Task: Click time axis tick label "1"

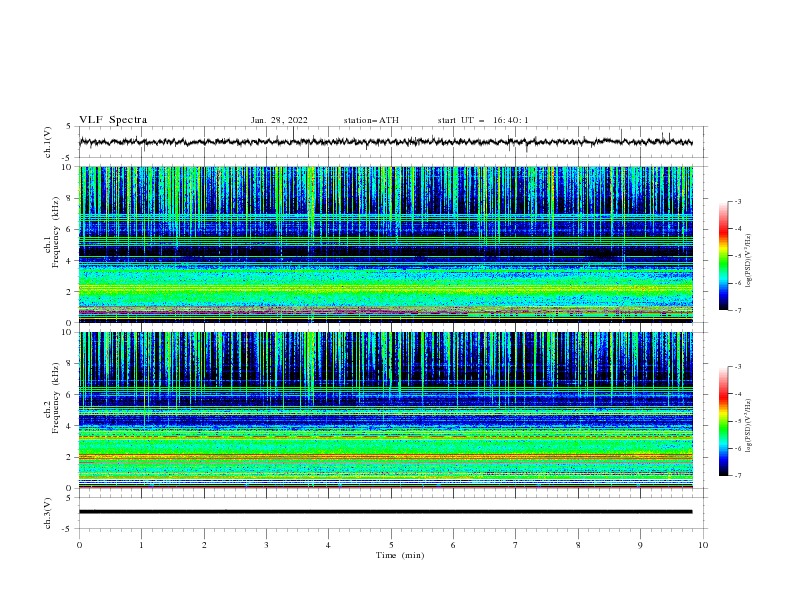Action: pos(141,545)
